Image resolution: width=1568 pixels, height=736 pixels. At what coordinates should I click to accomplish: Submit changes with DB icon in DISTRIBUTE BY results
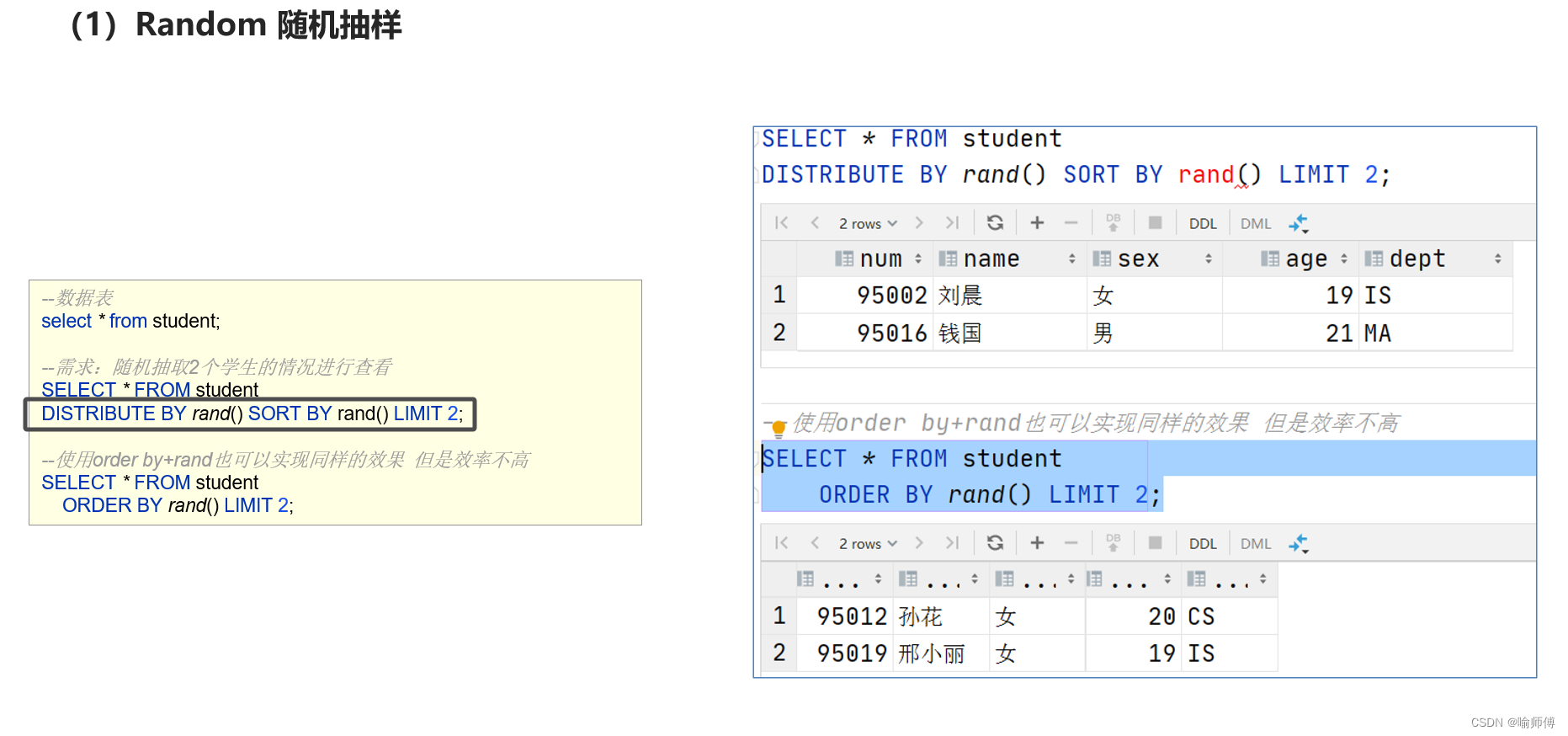point(1113,223)
